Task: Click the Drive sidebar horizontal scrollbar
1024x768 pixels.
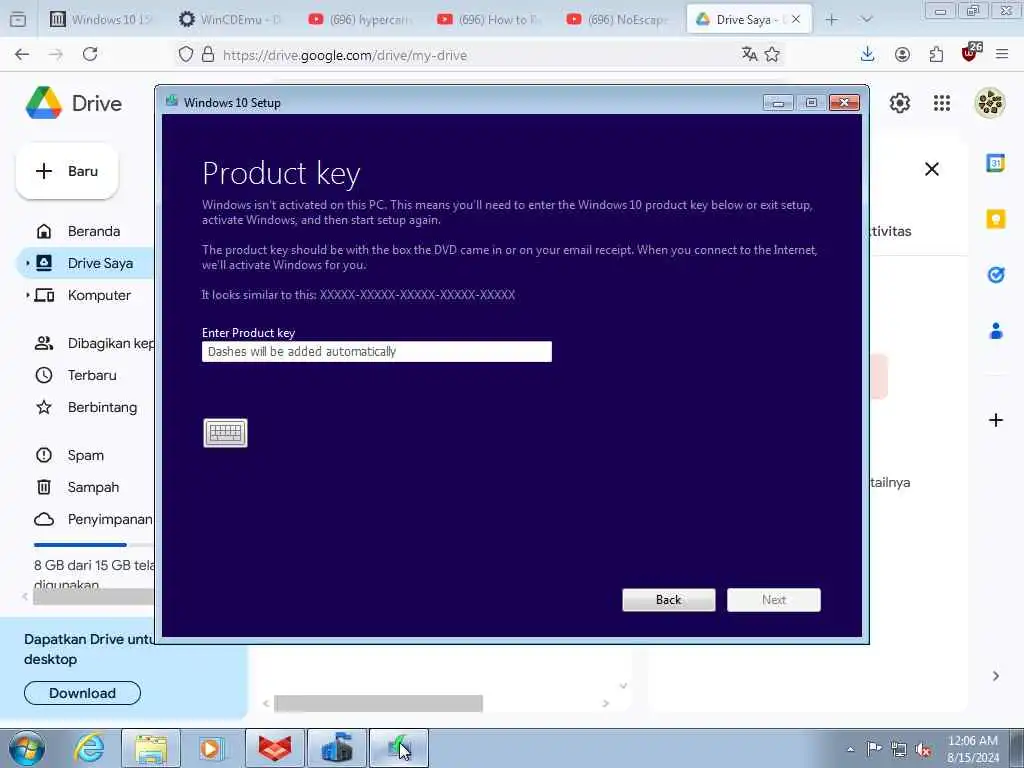Action: coord(93,596)
